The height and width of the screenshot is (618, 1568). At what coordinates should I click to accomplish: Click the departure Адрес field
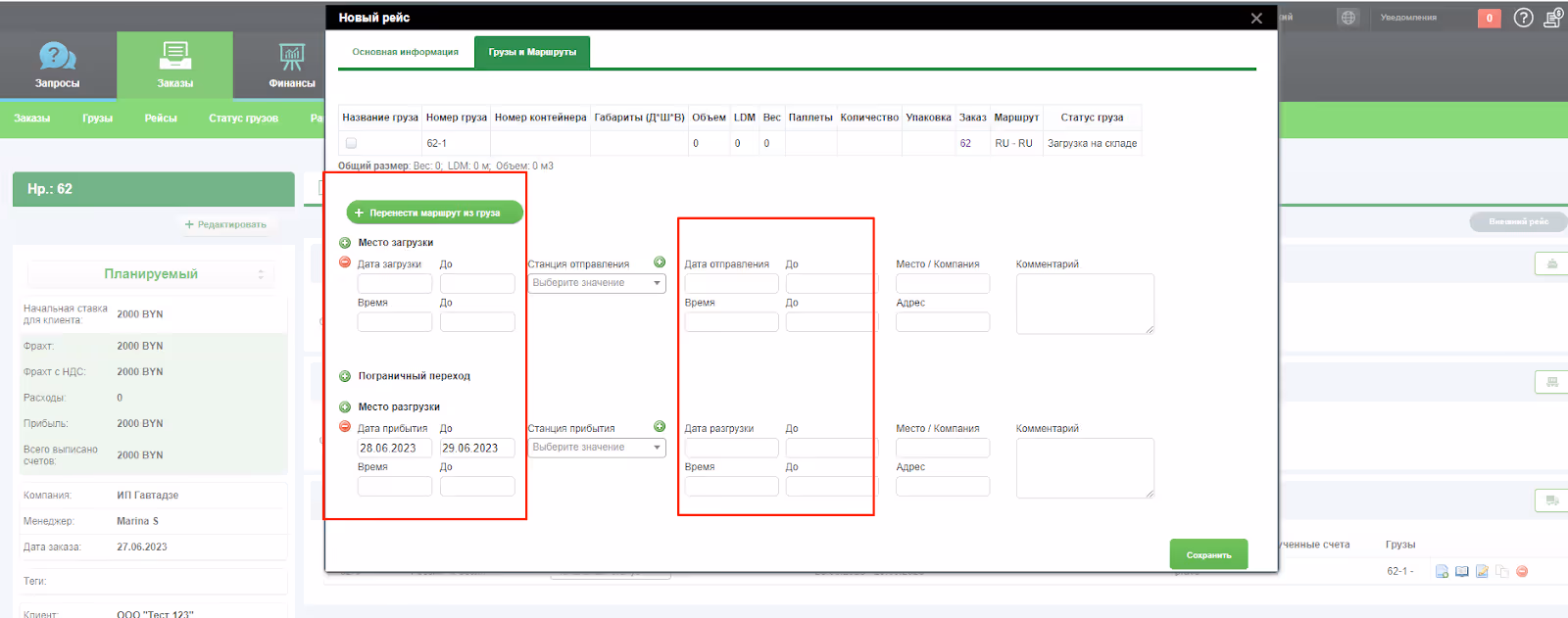(943, 322)
